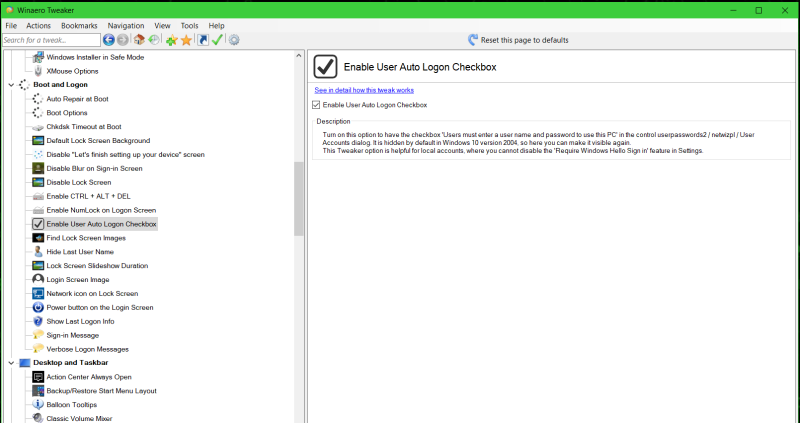Click the green checkmark toolbar icon
Image resolution: width=800 pixels, height=423 pixels.
click(217, 40)
